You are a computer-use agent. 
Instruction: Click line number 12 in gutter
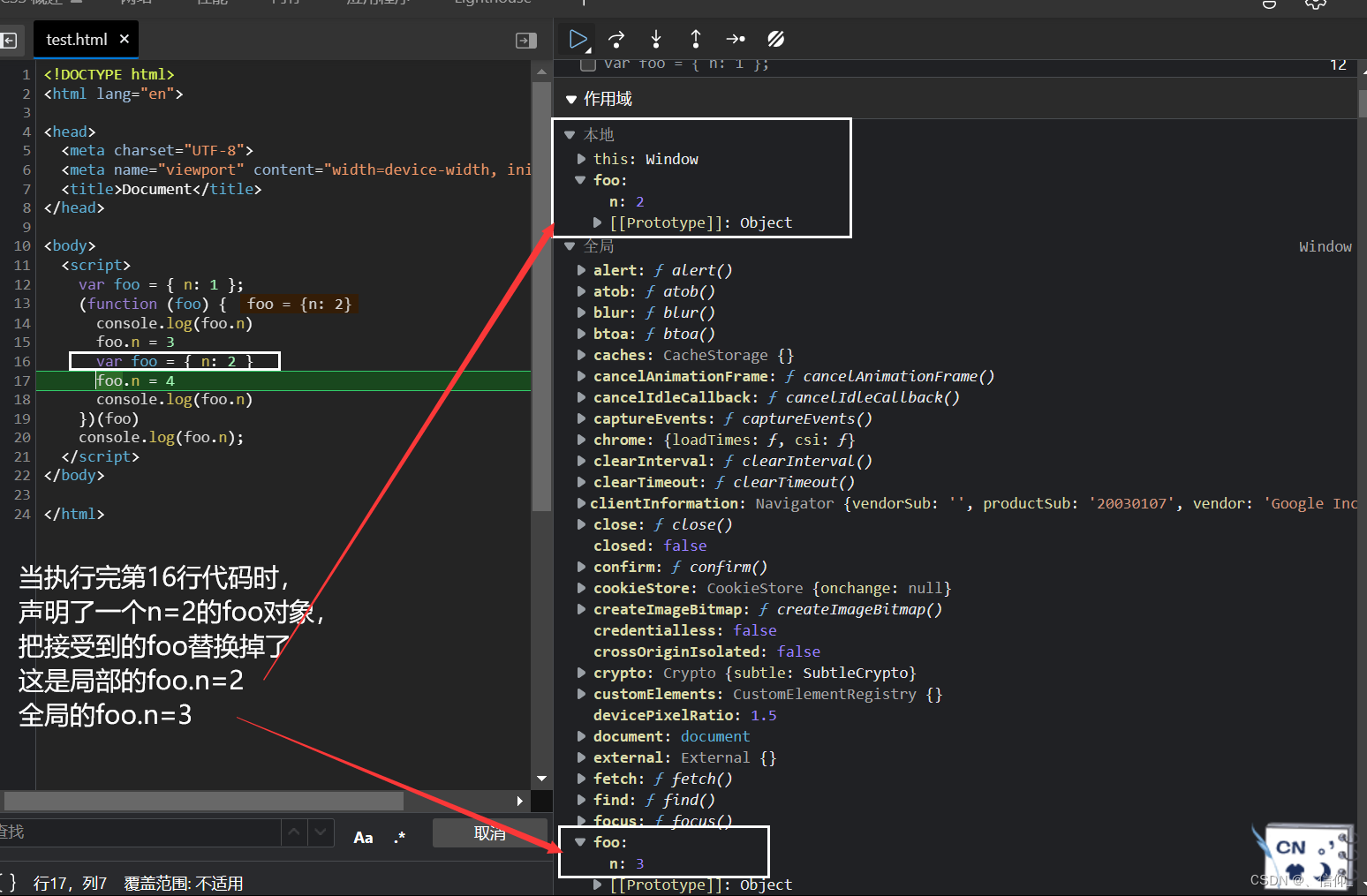pyautogui.click(x=22, y=284)
